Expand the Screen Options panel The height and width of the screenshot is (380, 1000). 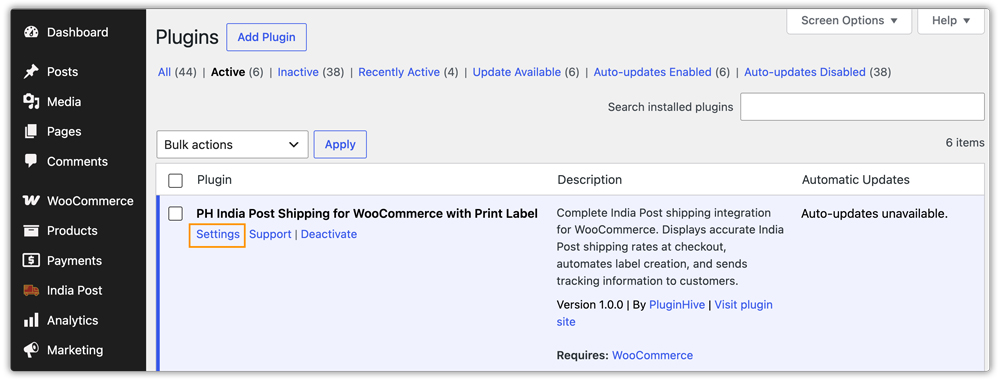[849, 21]
